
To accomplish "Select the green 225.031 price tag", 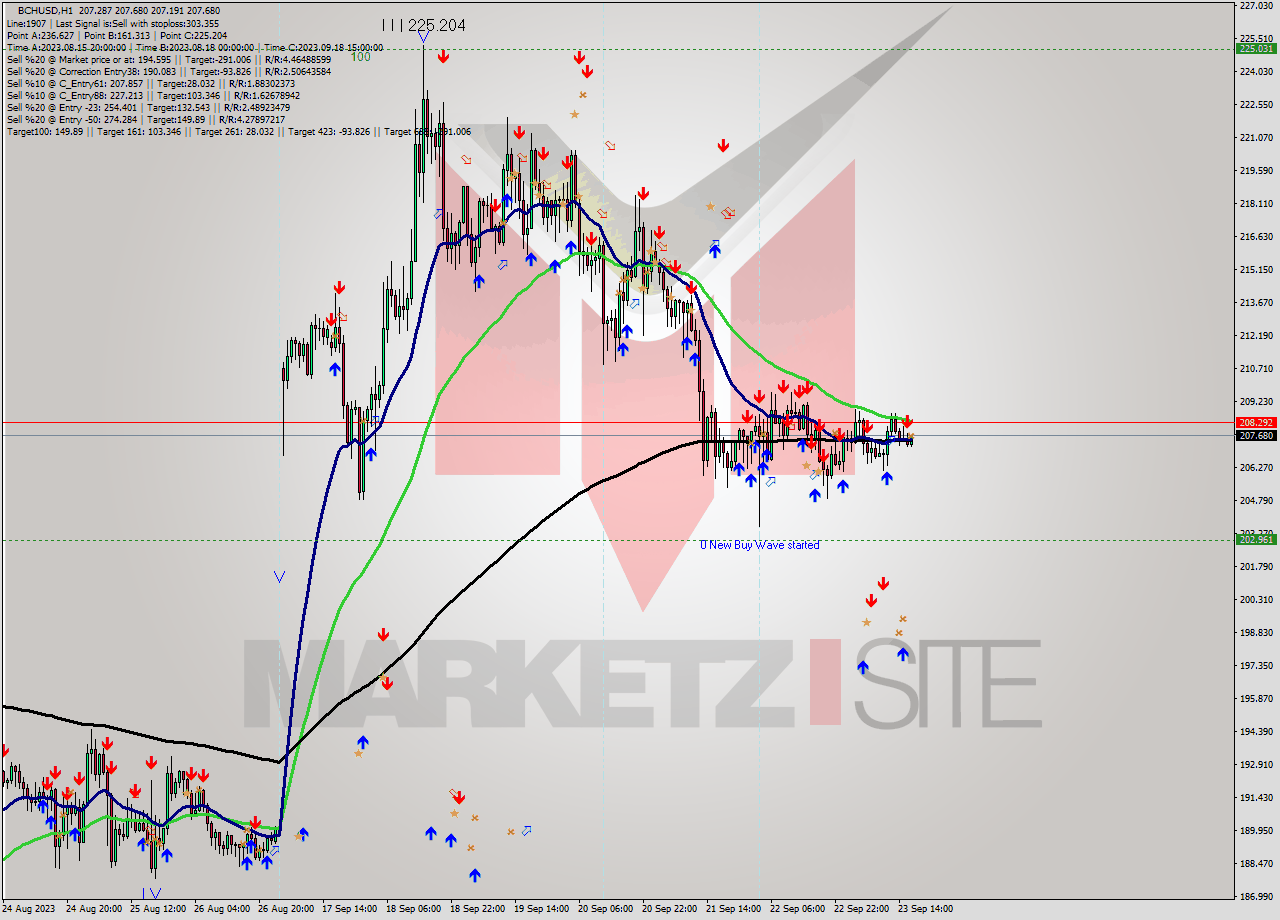I will (x=1256, y=48).
